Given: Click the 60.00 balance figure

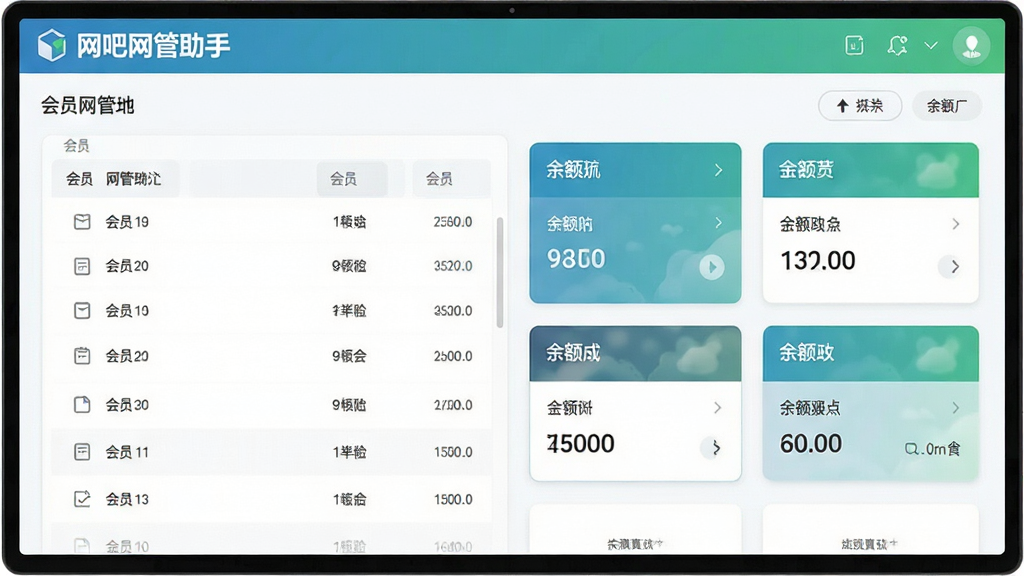Looking at the screenshot, I should pyautogui.click(x=810, y=443).
